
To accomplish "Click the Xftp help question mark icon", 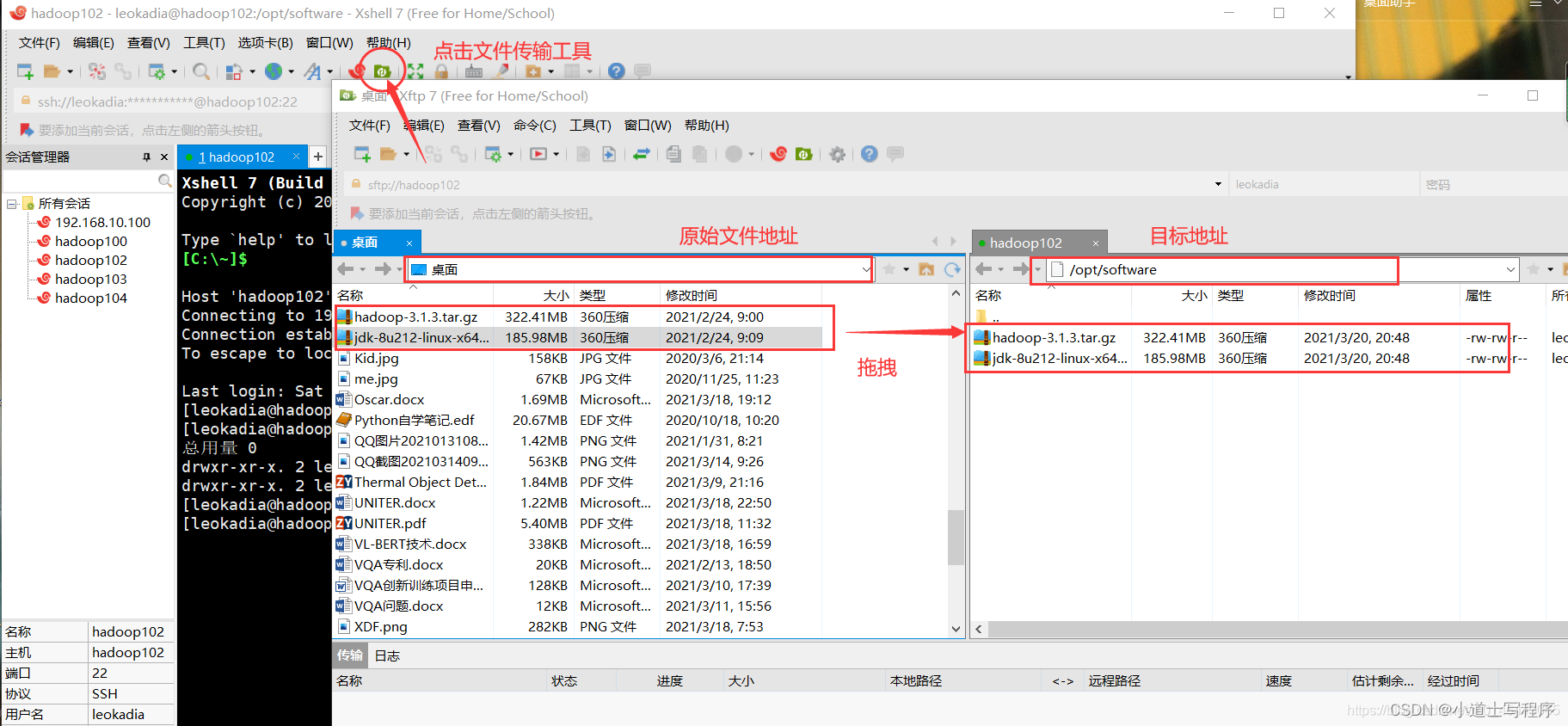I will (870, 154).
